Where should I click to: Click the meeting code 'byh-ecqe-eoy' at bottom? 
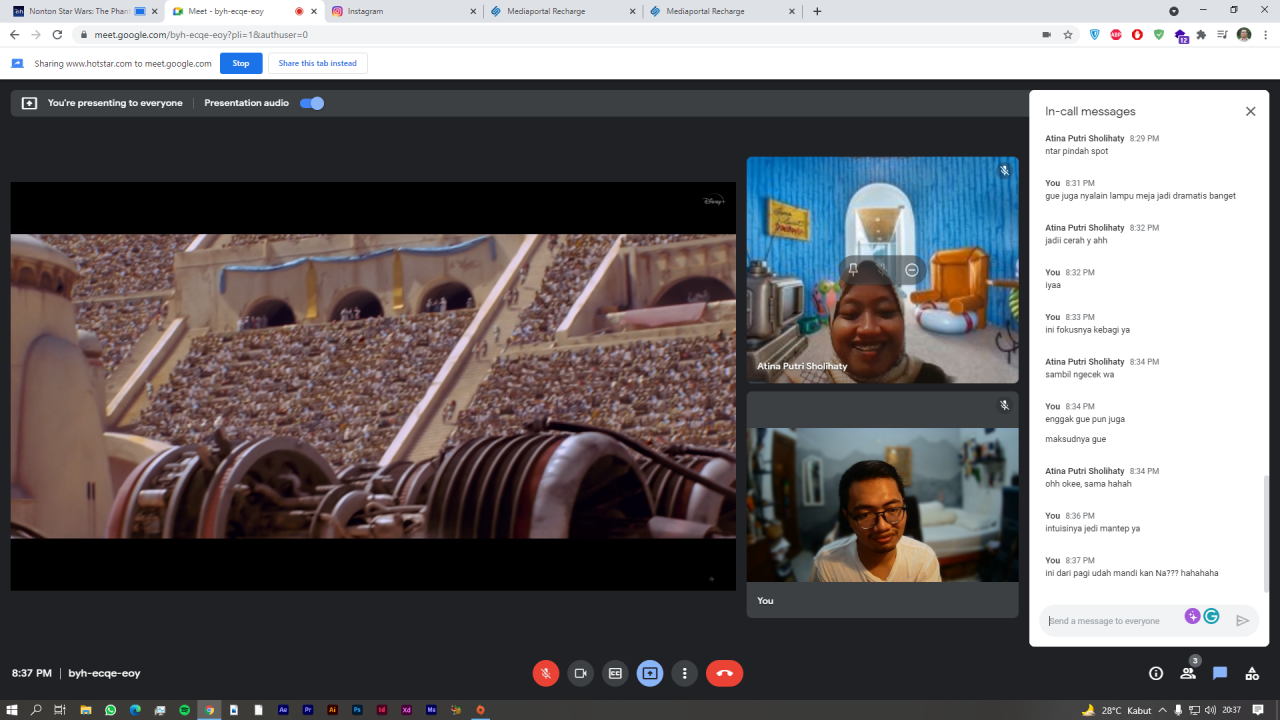[104, 673]
